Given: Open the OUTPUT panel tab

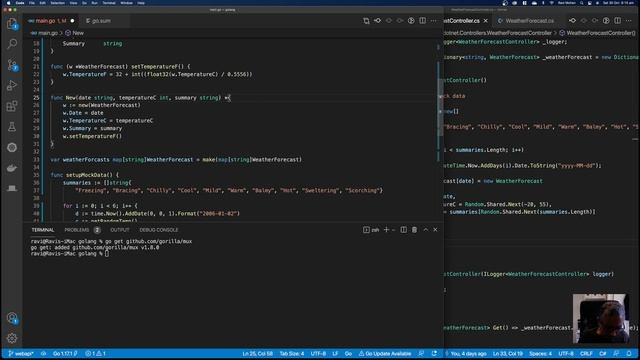Looking at the screenshot, I should (x=120, y=230).
